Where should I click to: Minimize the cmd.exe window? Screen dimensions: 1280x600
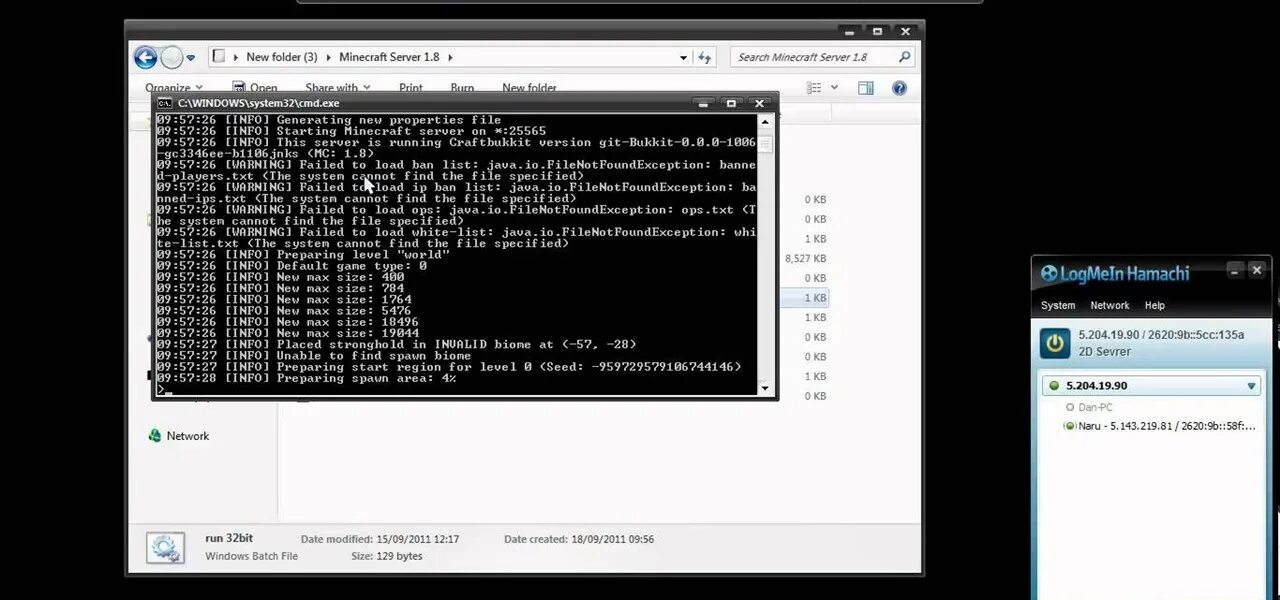[705, 103]
